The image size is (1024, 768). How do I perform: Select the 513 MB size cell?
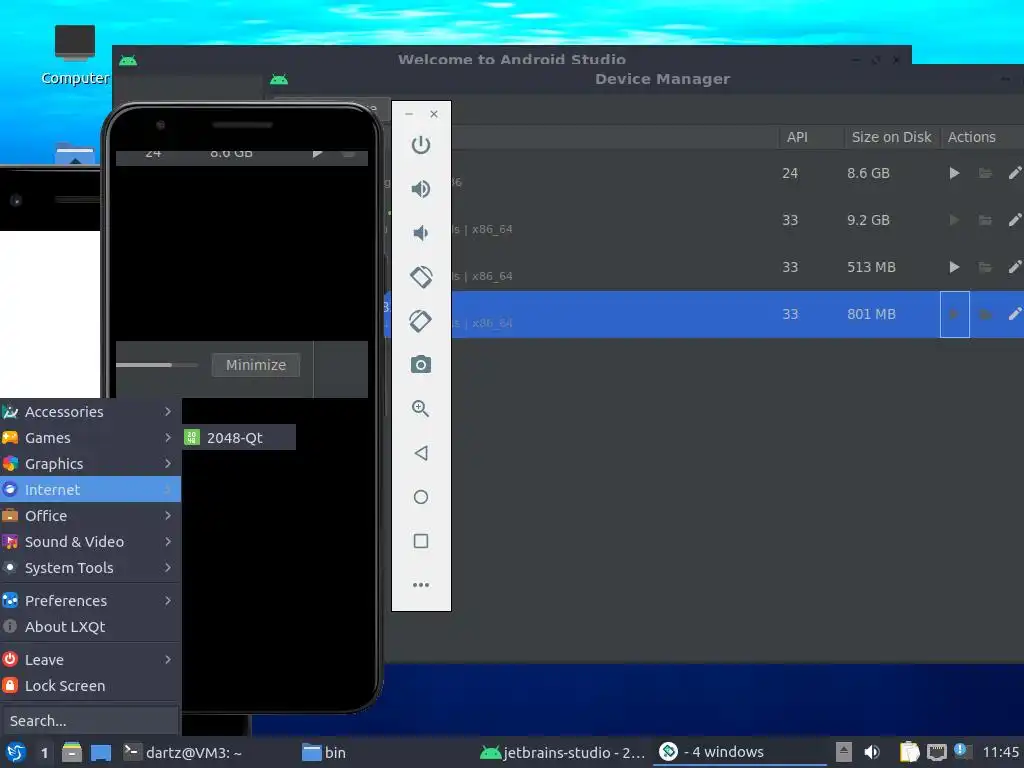pyautogui.click(x=871, y=267)
